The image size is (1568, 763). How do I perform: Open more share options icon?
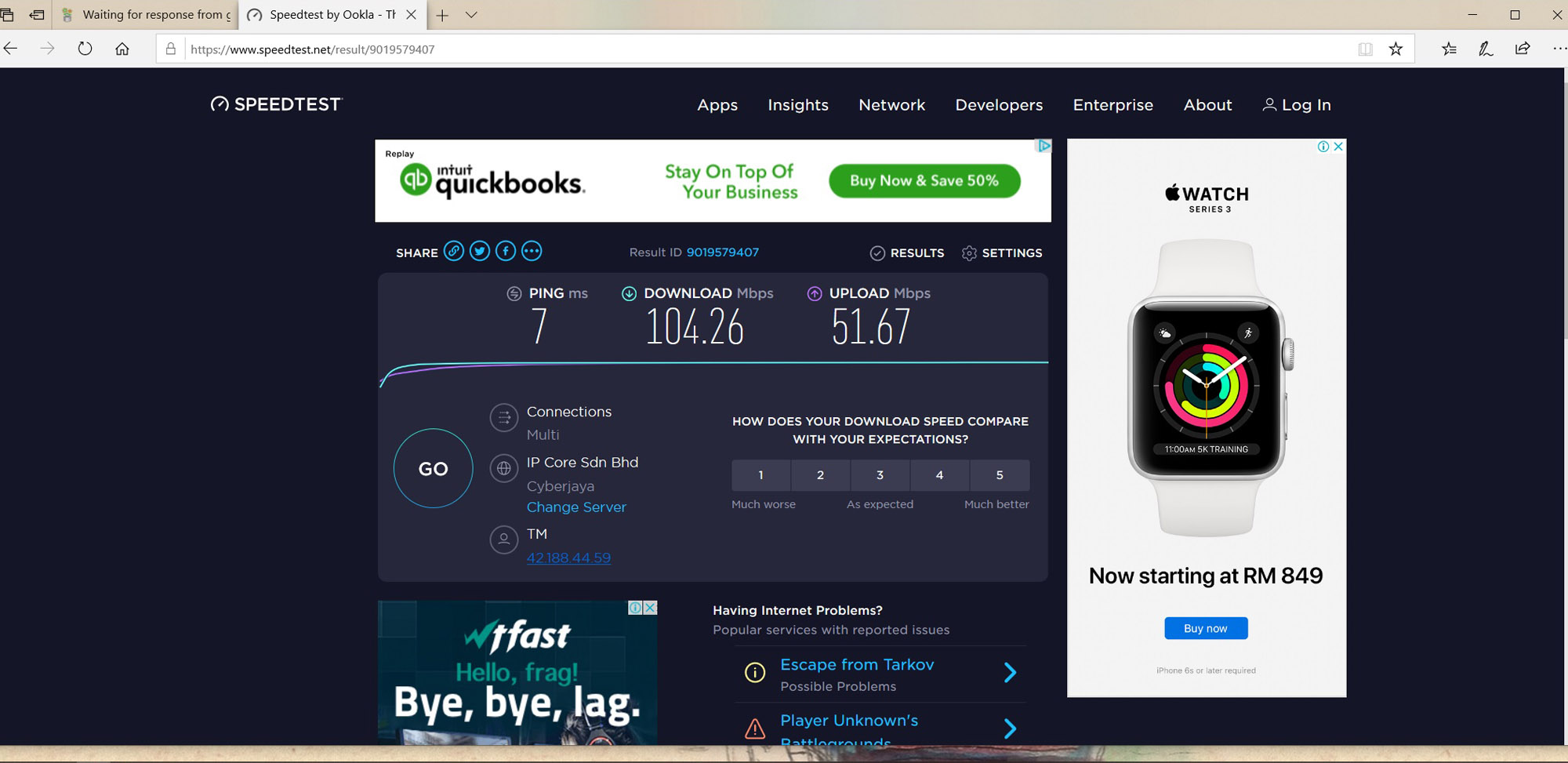(532, 251)
